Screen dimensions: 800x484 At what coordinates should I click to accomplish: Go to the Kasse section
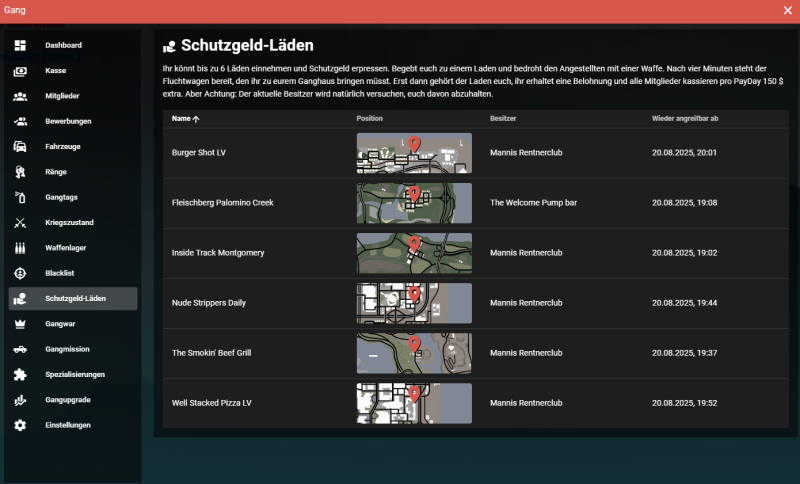point(73,71)
